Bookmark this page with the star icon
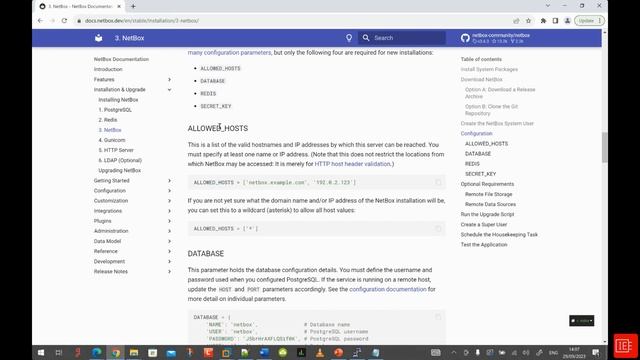Viewport: 640px width, 360px height. click(x=528, y=21)
